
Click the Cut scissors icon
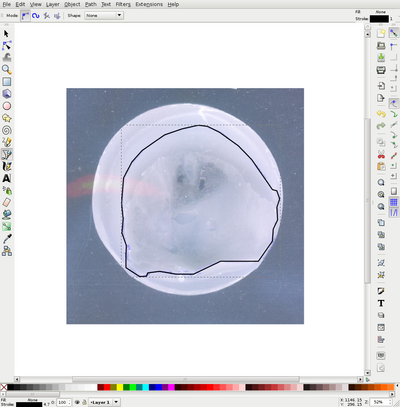coord(381,154)
